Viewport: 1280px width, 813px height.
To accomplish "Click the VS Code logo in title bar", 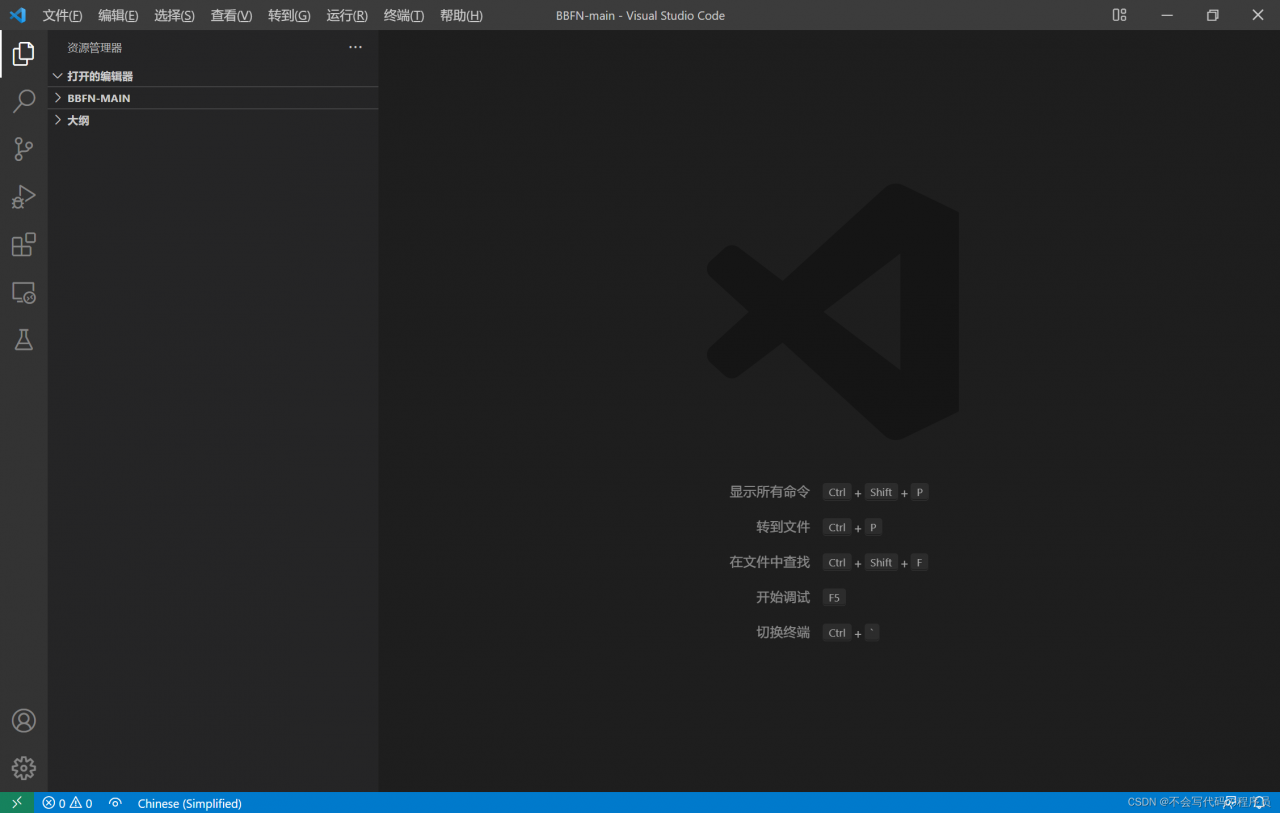I will point(17,15).
